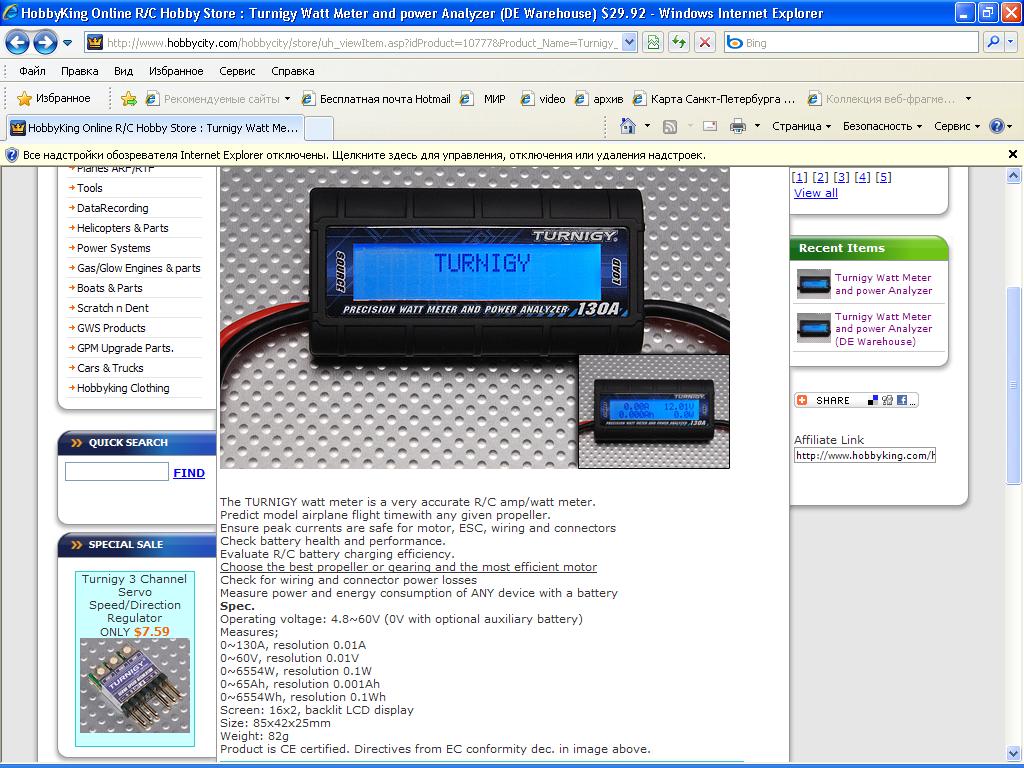Click Add to favorites bar star icon

129,99
